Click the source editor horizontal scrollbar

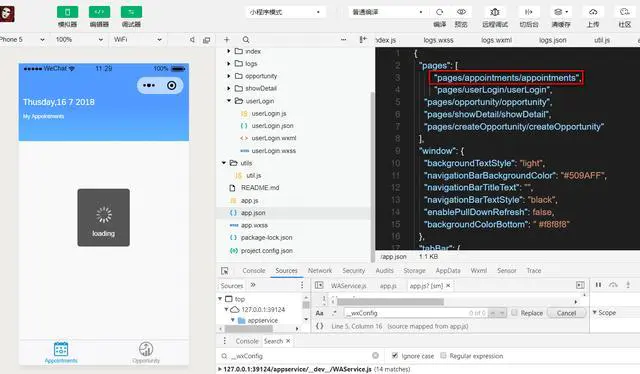[390, 302]
